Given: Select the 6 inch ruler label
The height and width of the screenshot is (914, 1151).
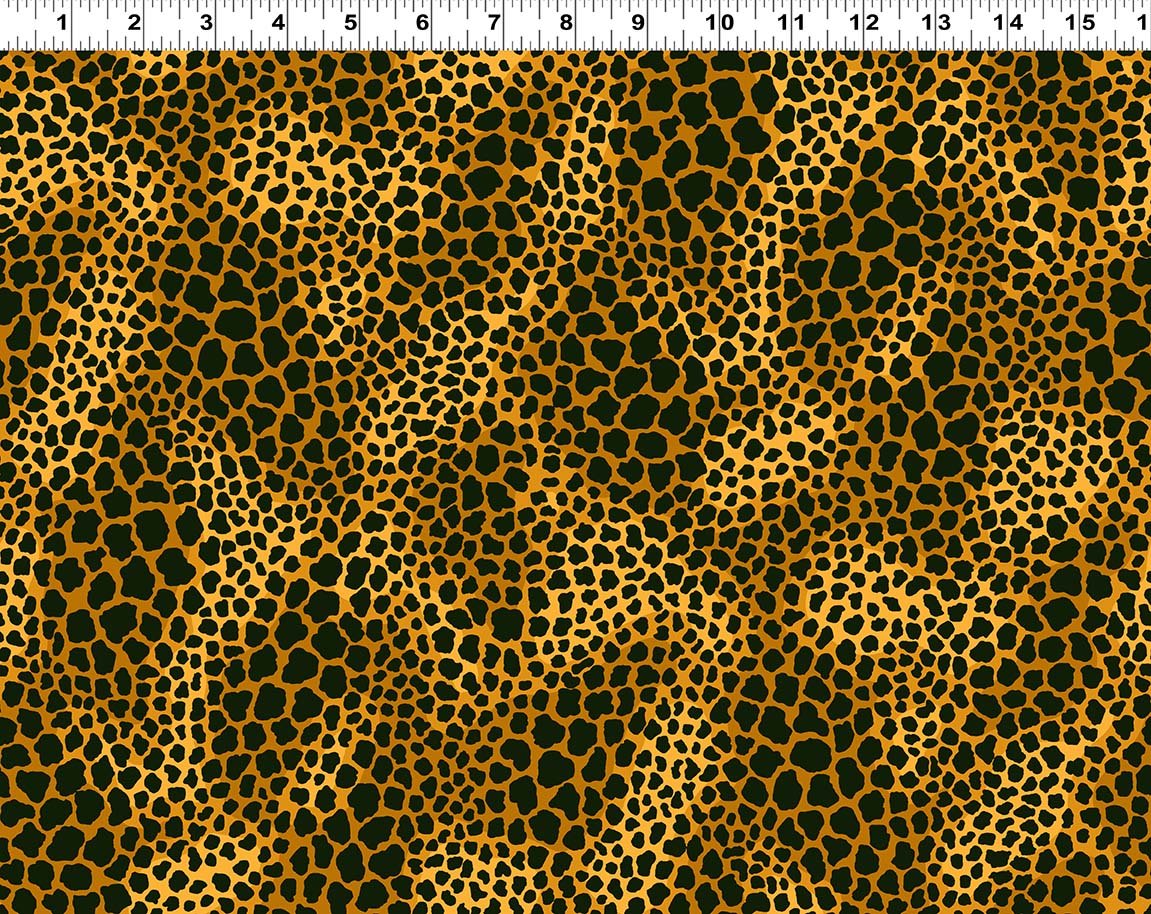Looking at the screenshot, I should [x=422, y=22].
